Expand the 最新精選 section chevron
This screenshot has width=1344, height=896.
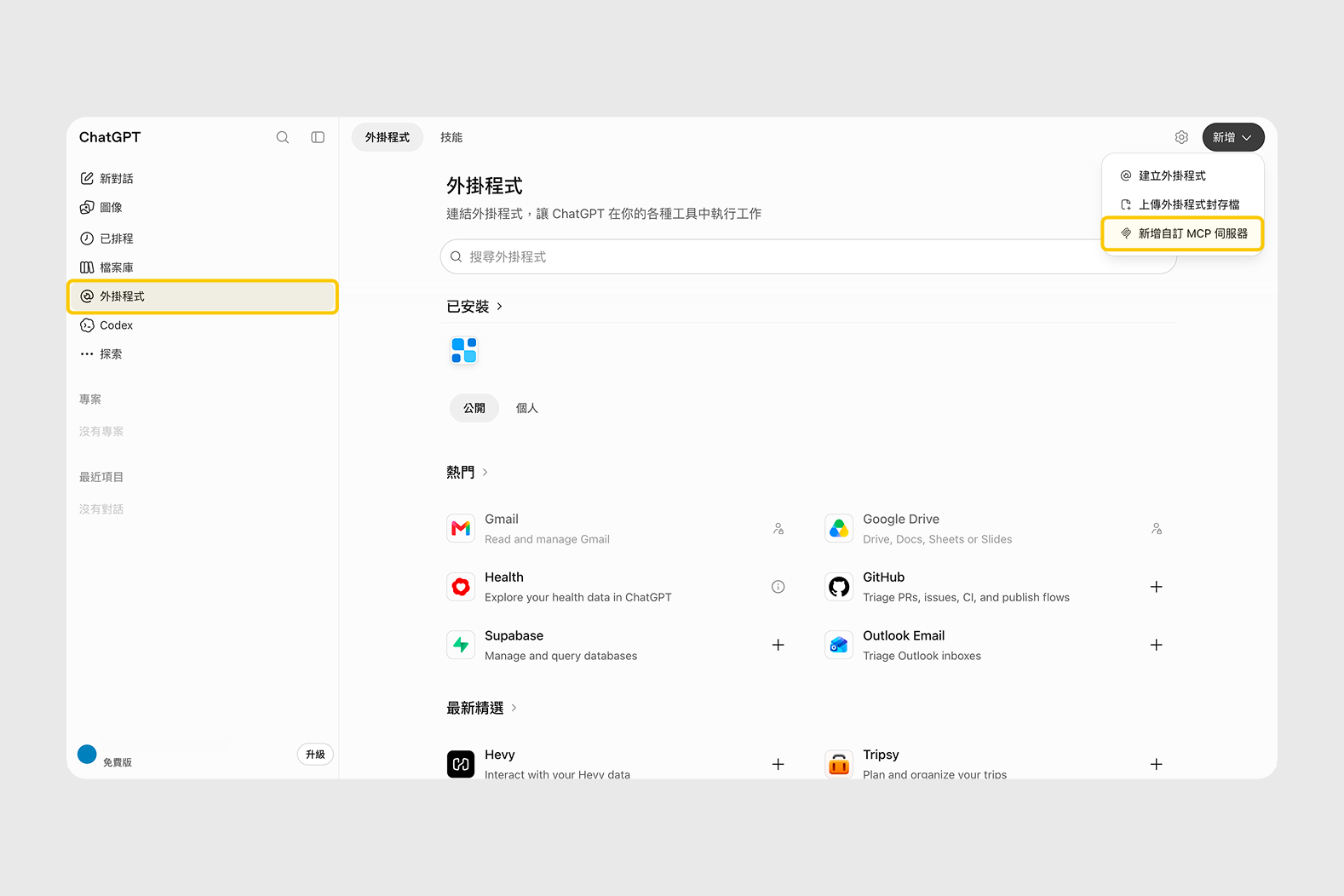point(514,708)
